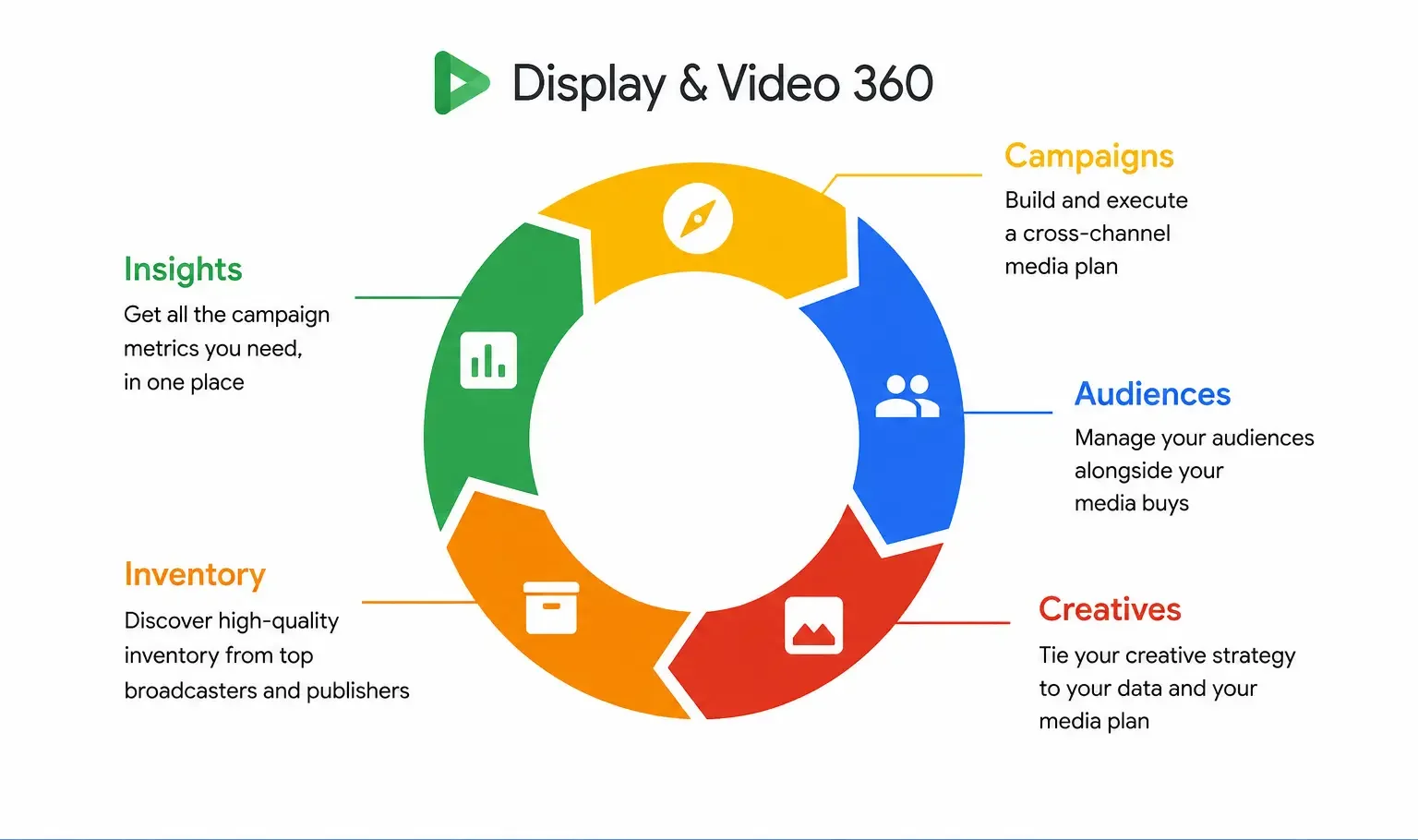Select the "Manage your audiences alongside your media buys" description
The image size is (1418, 840).
pos(1195,471)
